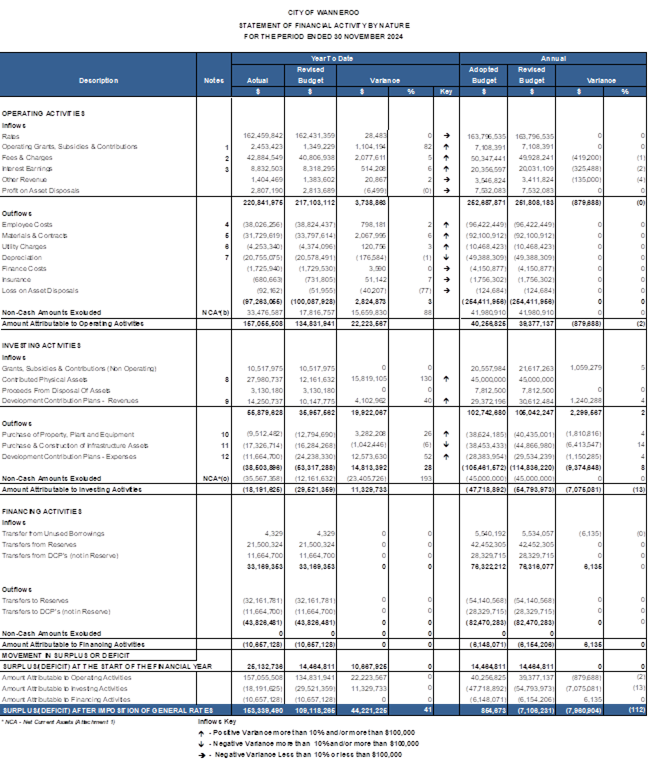Click the last arrow icon in the legend
The width and height of the screenshot is (648, 761).
click(203, 753)
